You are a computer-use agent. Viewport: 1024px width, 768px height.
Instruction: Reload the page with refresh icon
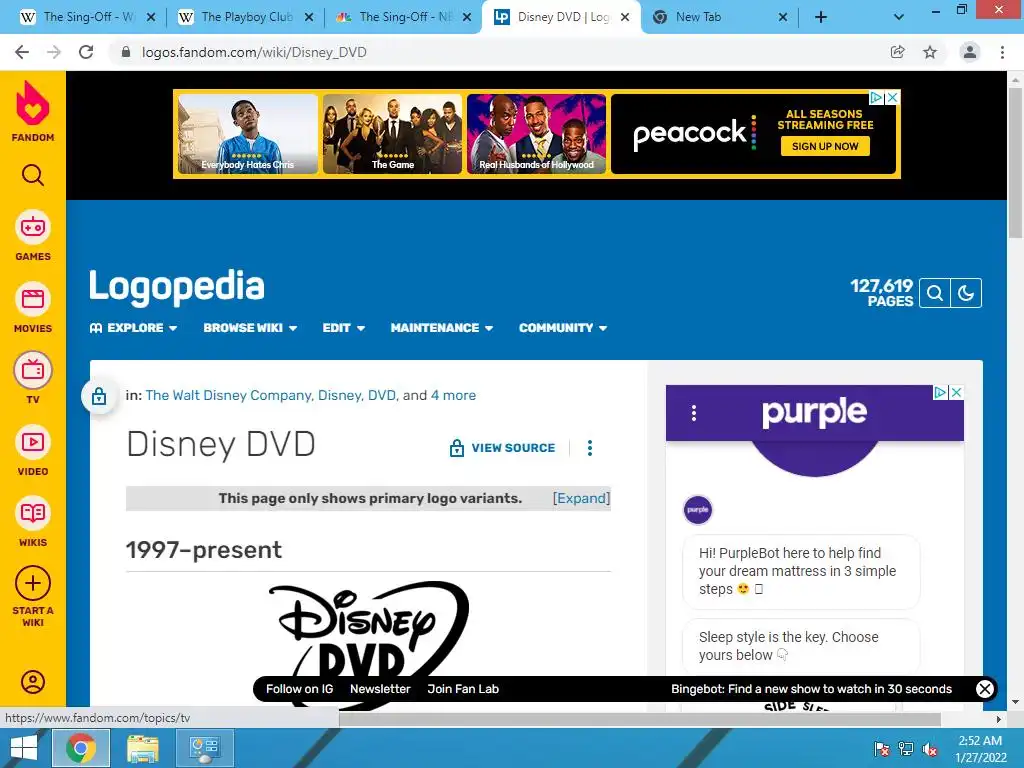click(x=86, y=52)
